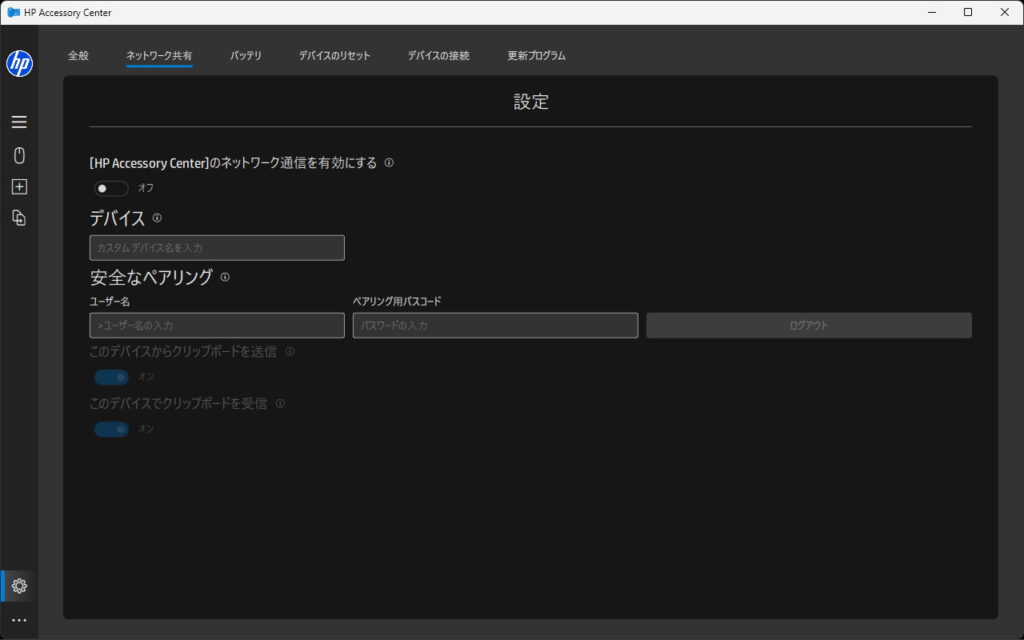Show info icon beside デバイス heading

click(157, 217)
